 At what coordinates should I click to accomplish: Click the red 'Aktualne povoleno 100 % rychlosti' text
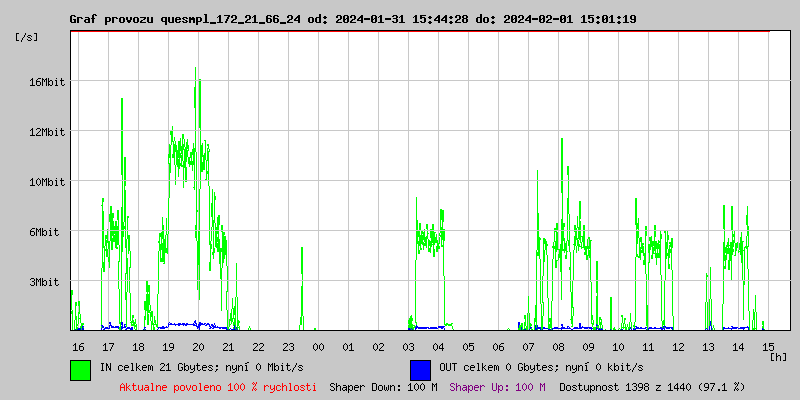coord(218,387)
